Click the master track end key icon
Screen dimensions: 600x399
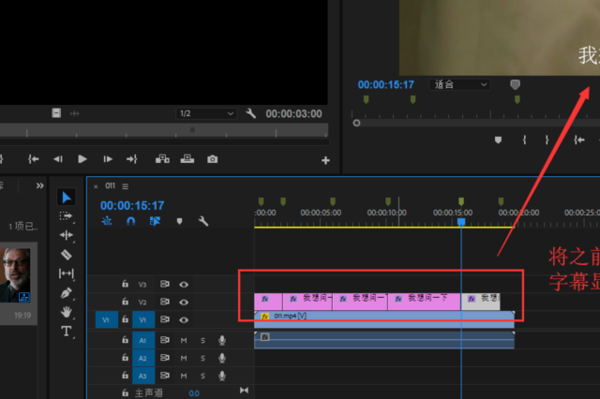pos(244,390)
